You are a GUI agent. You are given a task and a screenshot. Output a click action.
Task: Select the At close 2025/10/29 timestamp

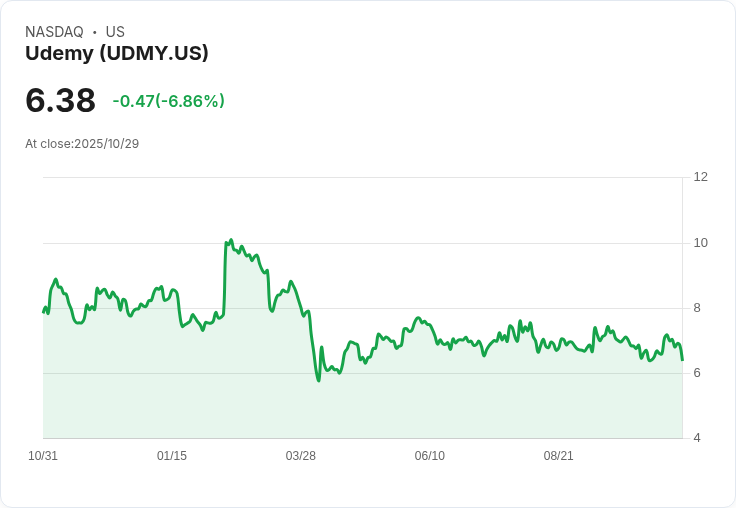coord(82,144)
